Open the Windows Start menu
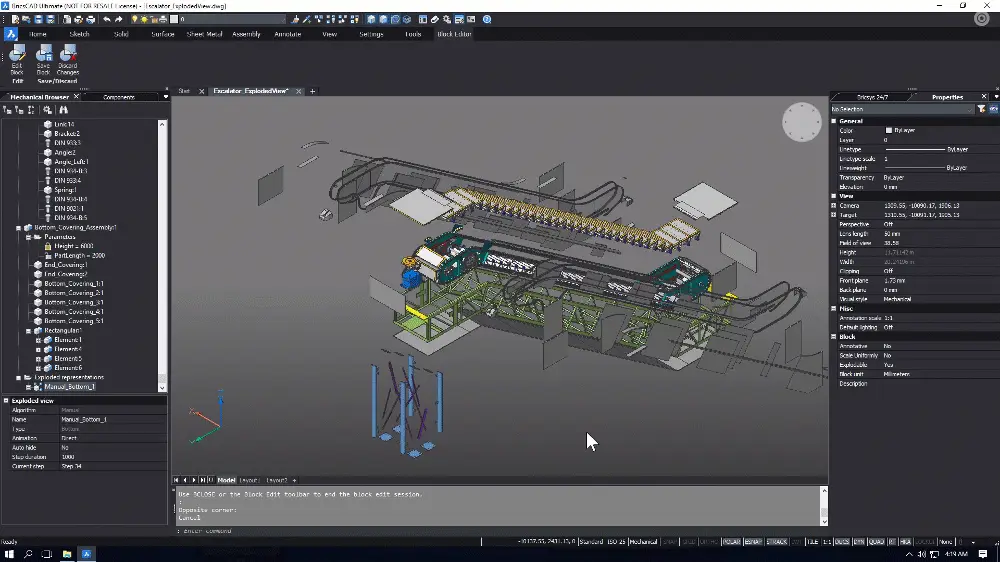The image size is (1000, 562). point(9,553)
